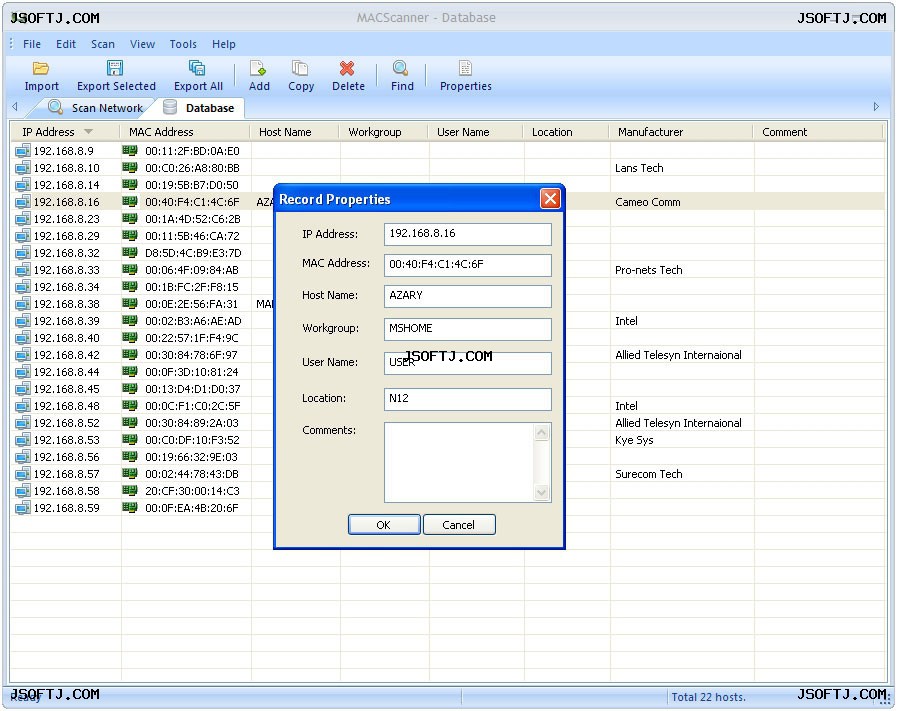Open the Edit menu
Viewport: 897px width, 711px height.
pos(66,44)
